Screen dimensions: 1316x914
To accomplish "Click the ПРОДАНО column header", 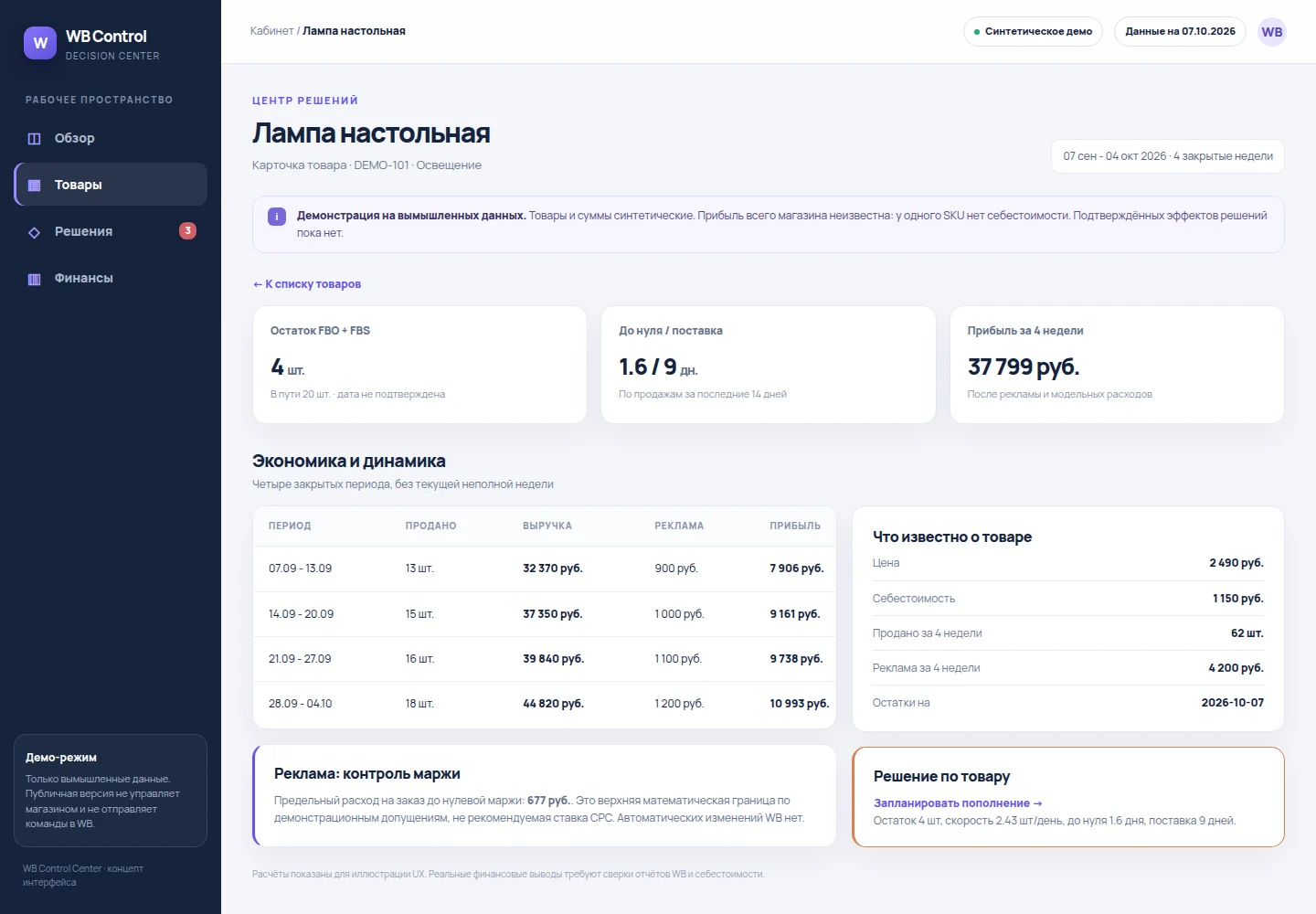I will click(430, 526).
